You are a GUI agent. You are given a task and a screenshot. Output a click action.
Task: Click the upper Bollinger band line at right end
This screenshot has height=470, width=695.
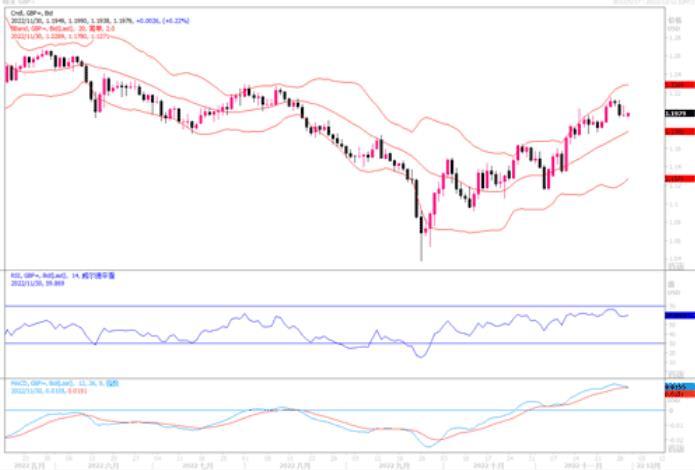[626, 86]
